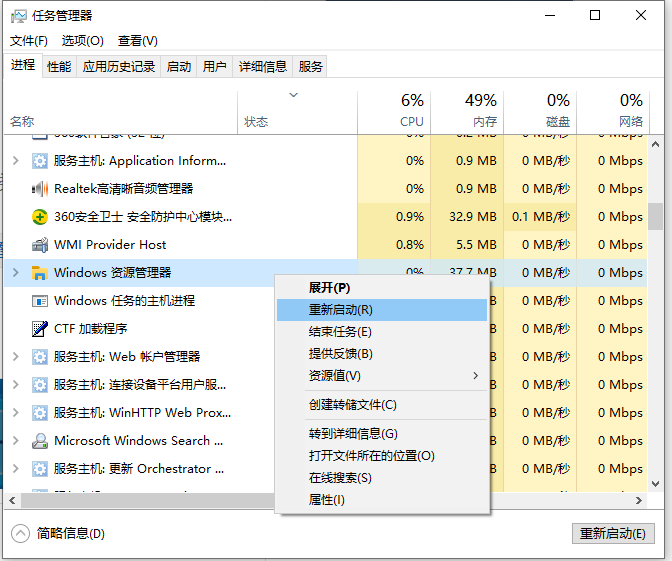Click the Microsoft Windows Search icon
The height and width of the screenshot is (561, 672).
point(40,441)
